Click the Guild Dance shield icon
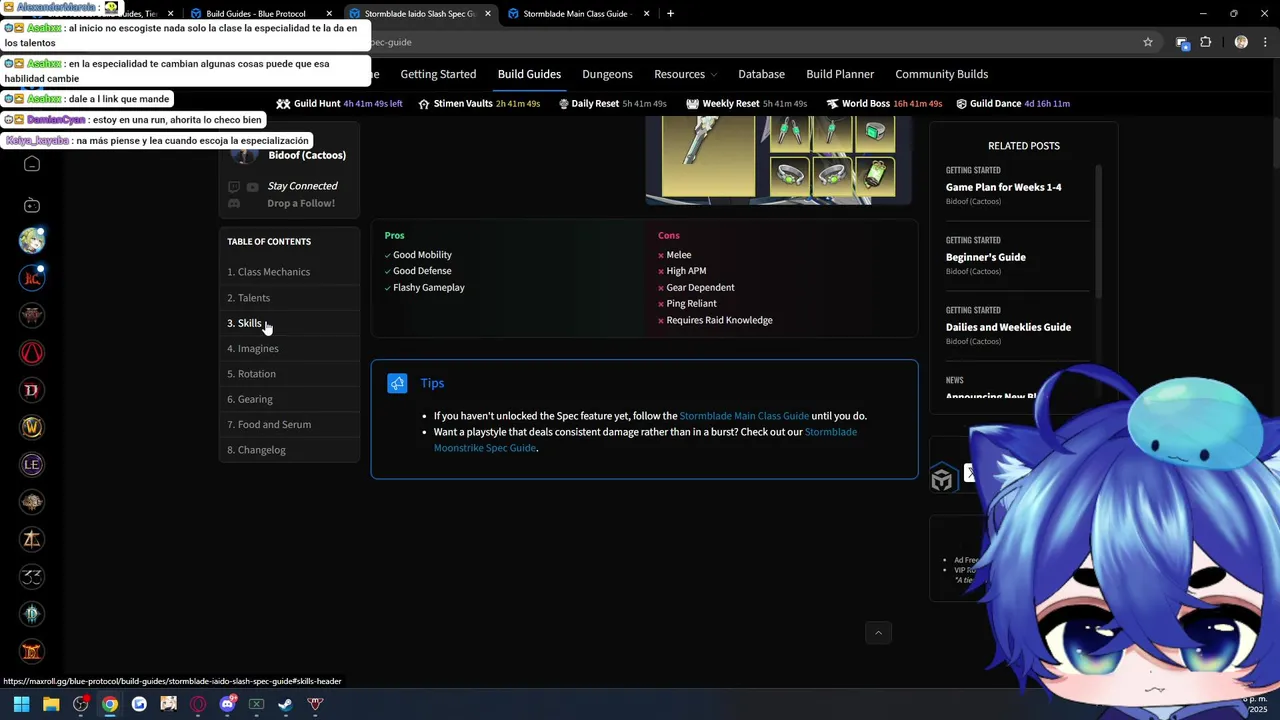The height and width of the screenshot is (720, 1280). point(961,104)
